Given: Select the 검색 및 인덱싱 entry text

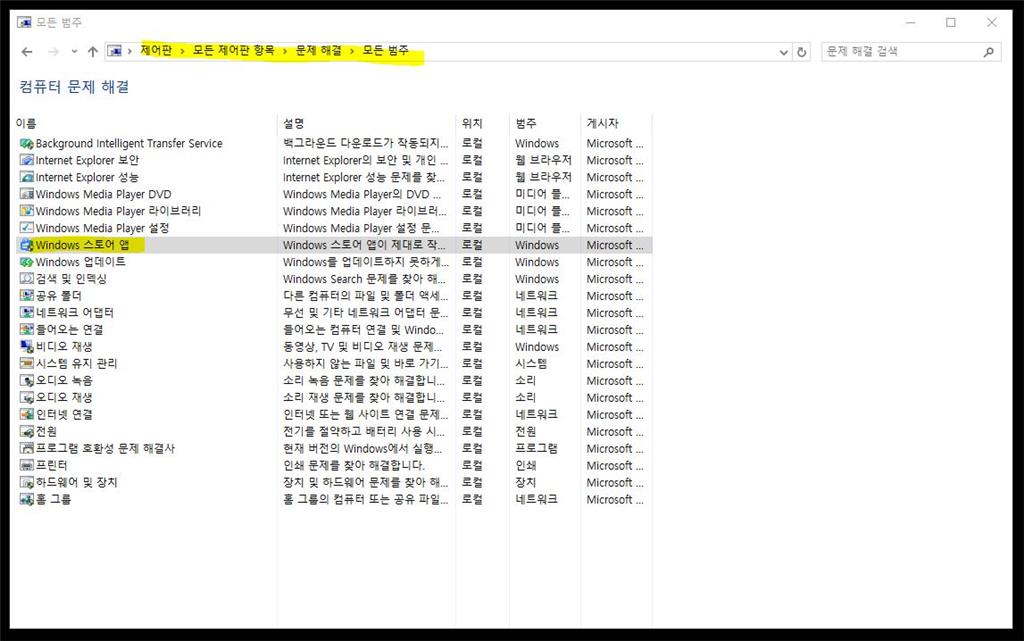Looking at the screenshot, I should click(71, 279).
